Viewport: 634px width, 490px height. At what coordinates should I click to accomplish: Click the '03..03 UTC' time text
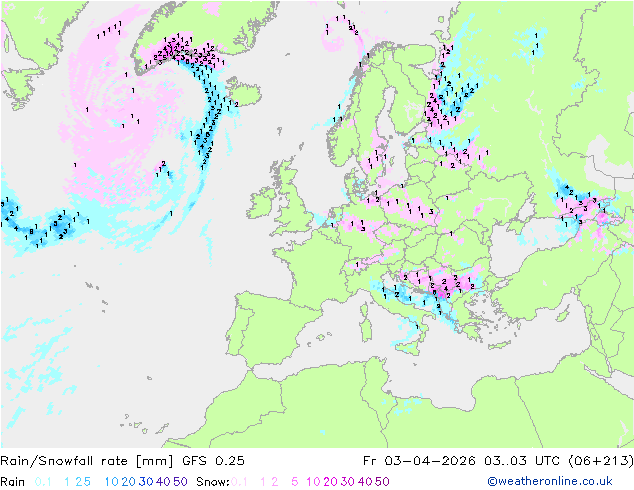point(522,461)
